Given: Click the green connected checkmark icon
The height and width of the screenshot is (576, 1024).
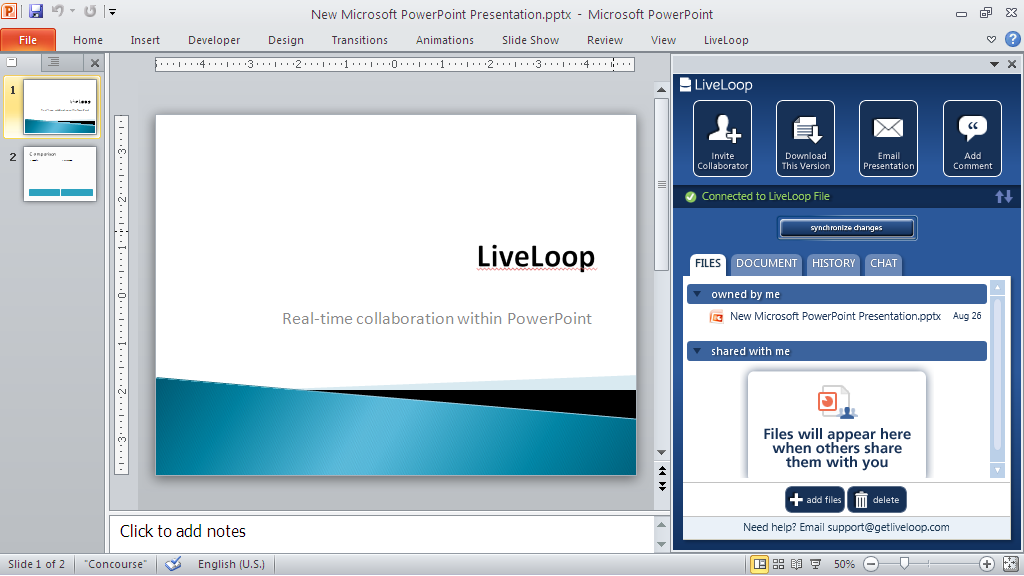Looking at the screenshot, I should [690, 197].
